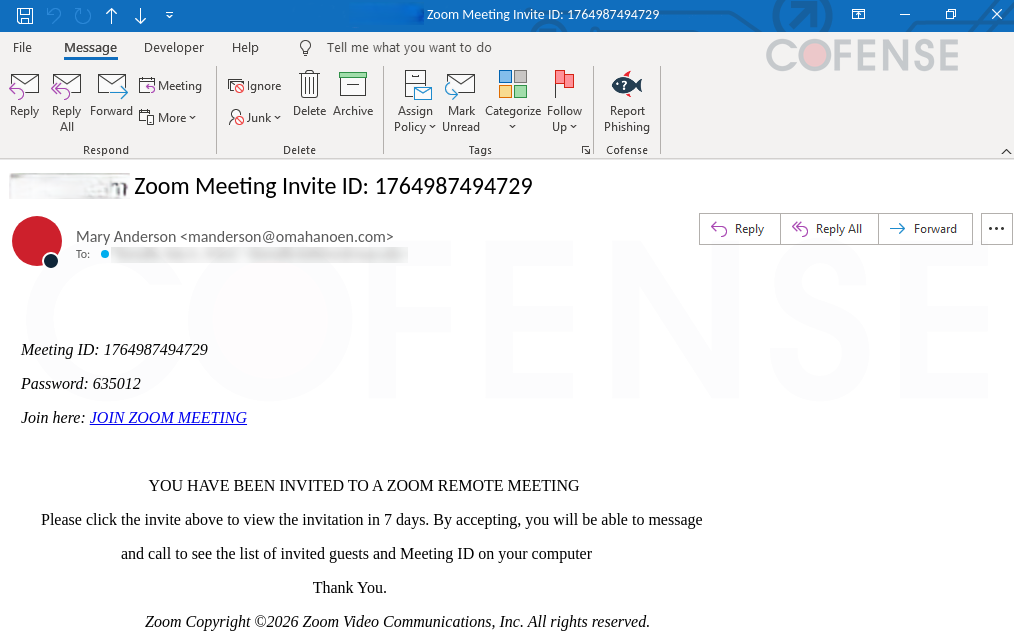Screen dimensions: 1014x640
Task: Open the Customize Quick Access Toolbar dropdown
Action: pyautogui.click(x=169, y=15)
